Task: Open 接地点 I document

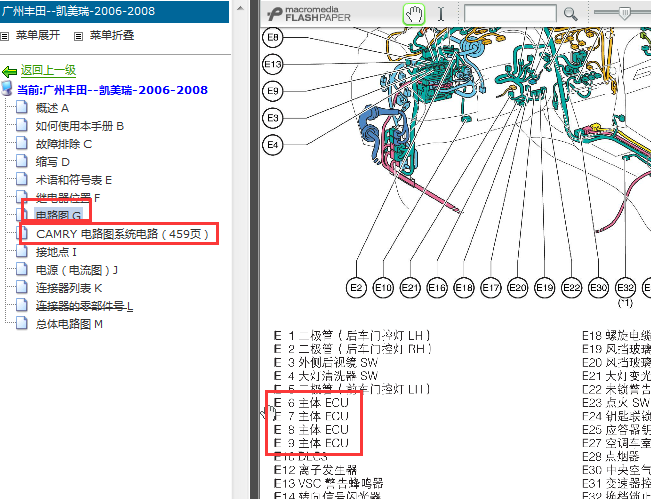Action: [x=56, y=252]
